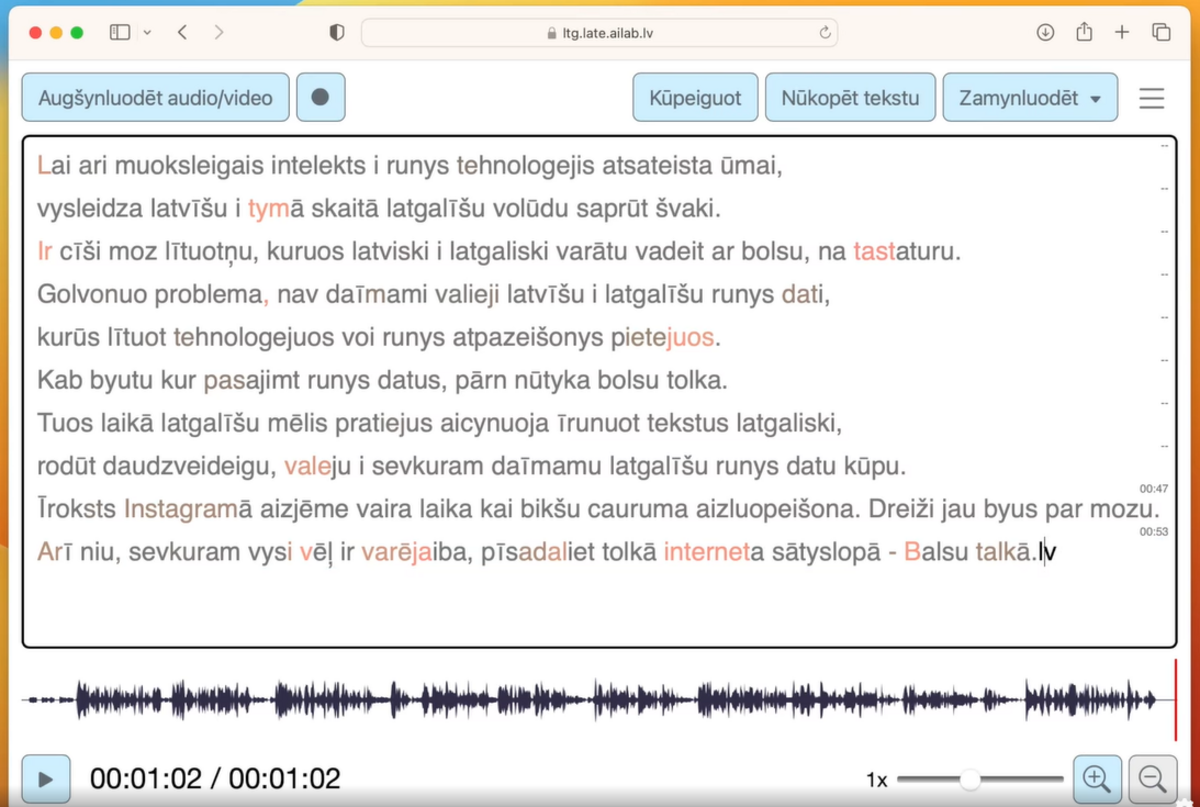
Task: Click the Safari share icon
Action: 1084,32
